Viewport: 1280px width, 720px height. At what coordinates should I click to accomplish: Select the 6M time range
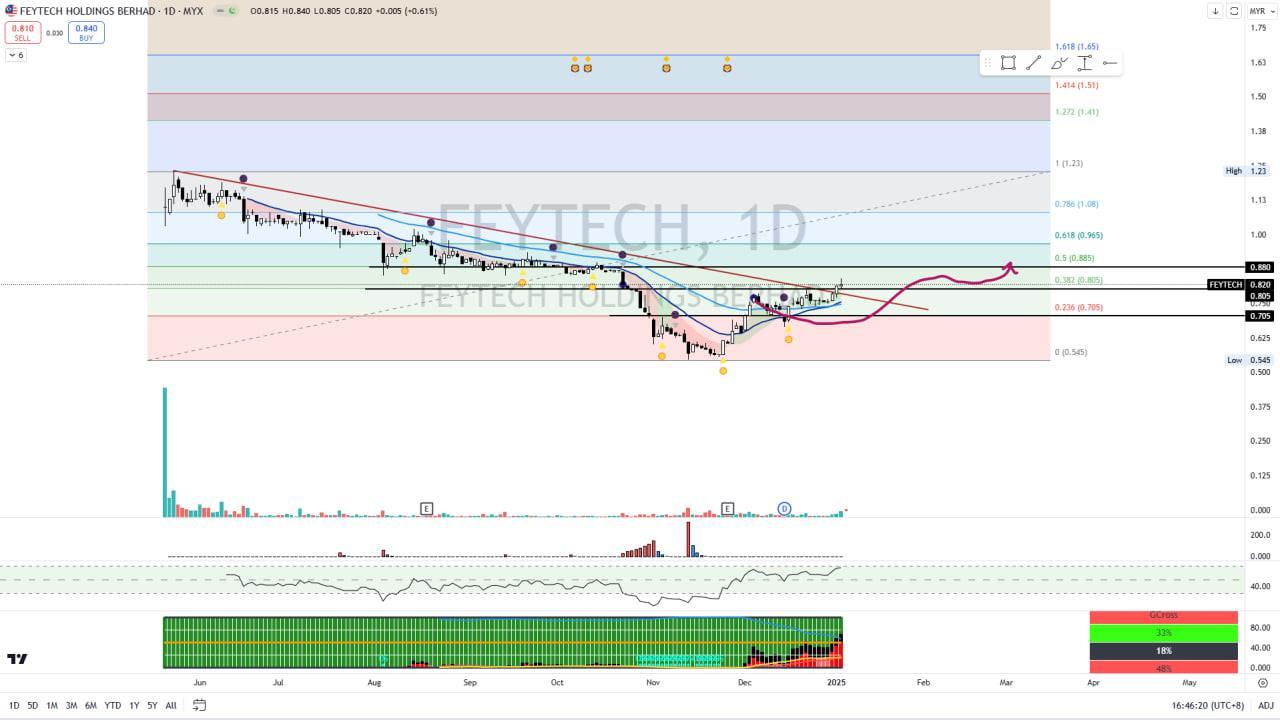click(90, 706)
